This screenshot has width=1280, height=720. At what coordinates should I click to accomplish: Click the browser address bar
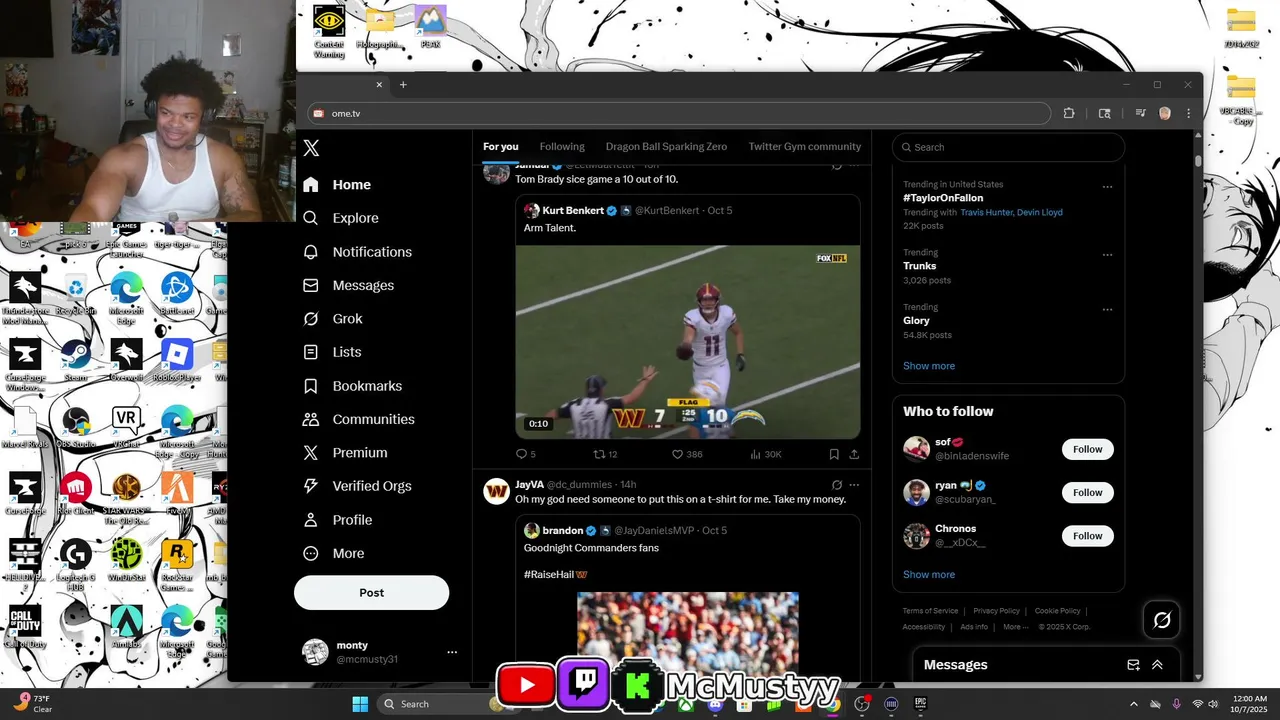pyautogui.click(x=679, y=114)
